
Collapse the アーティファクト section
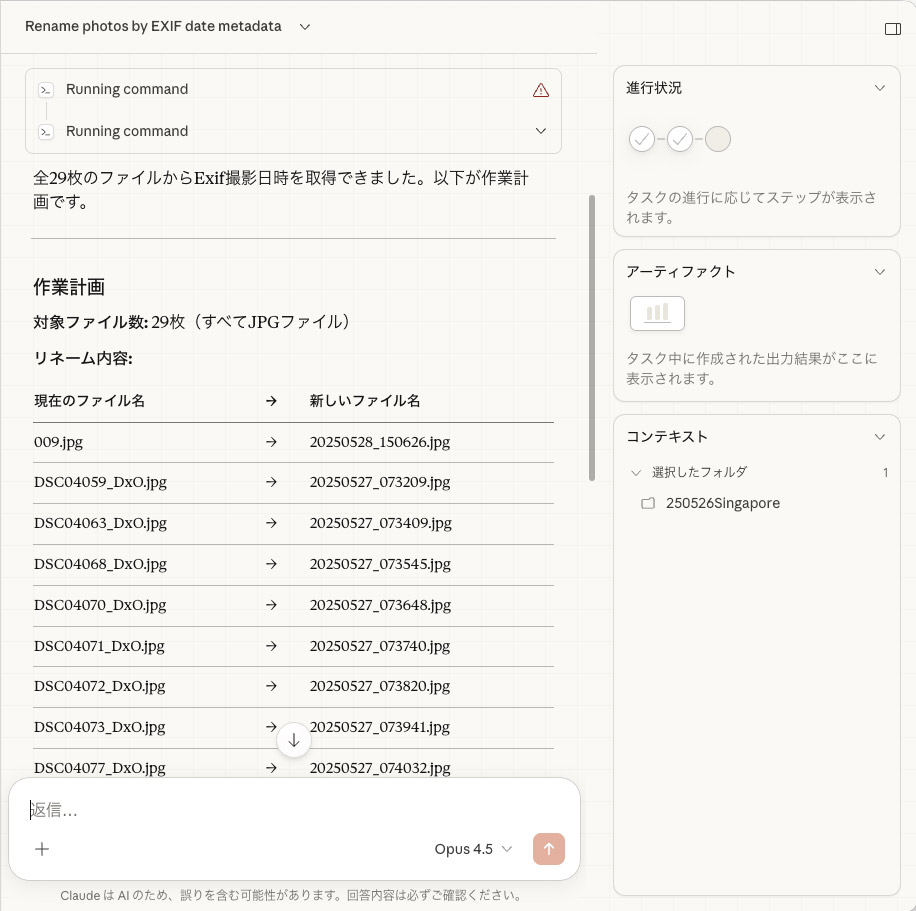click(x=879, y=271)
